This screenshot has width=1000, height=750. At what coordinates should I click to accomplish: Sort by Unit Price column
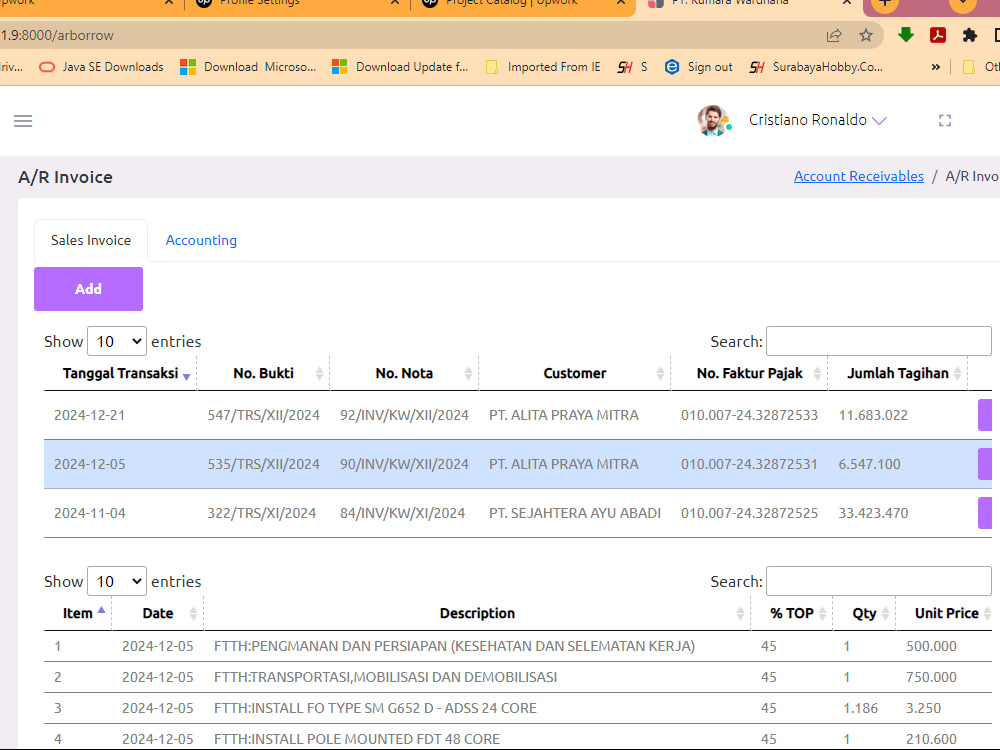[946, 614]
